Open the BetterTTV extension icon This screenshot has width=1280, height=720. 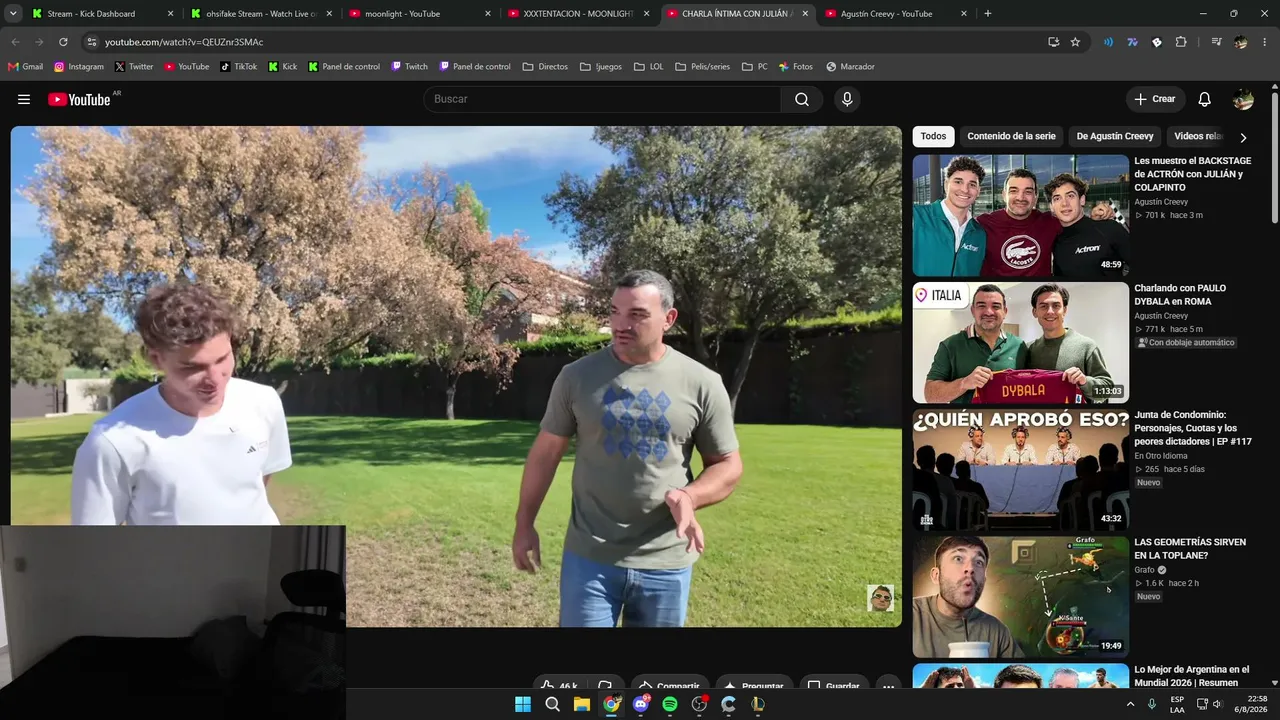click(1157, 42)
